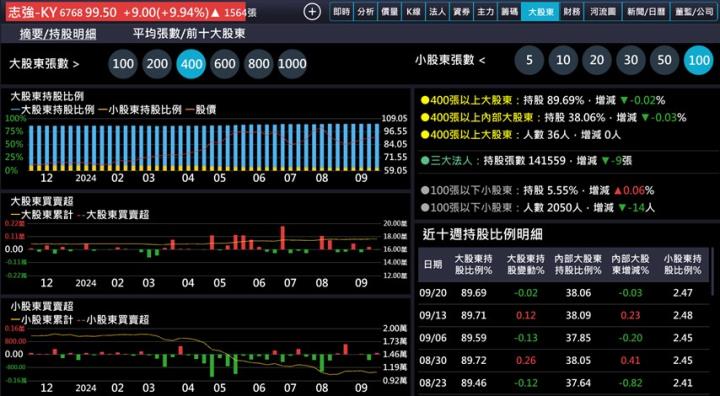
Task: Click the plus add-to-watchlist icon
Action: point(312,12)
